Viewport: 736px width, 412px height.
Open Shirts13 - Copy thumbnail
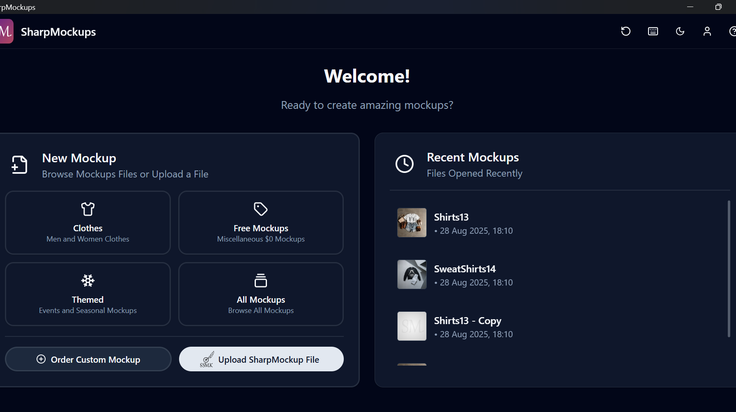tap(412, 326)
